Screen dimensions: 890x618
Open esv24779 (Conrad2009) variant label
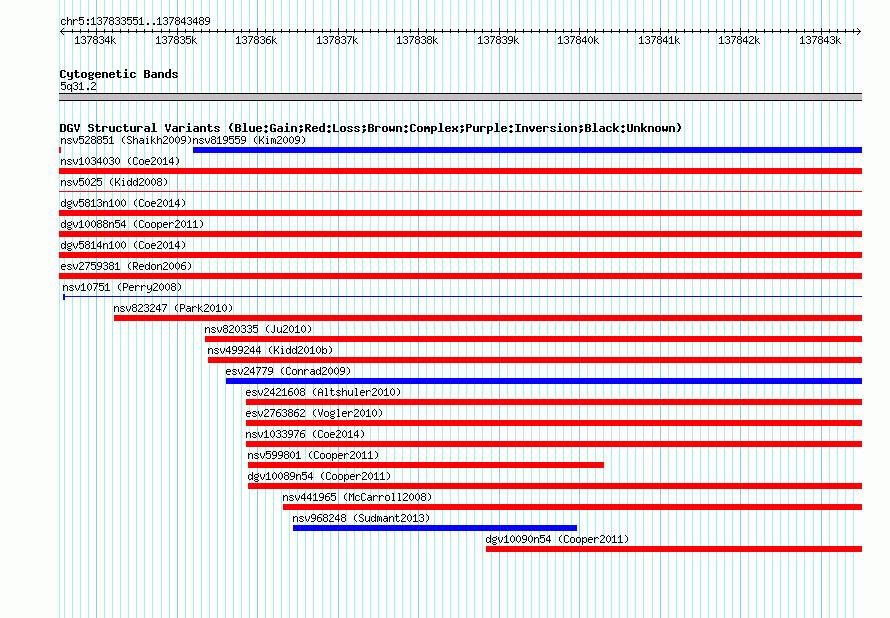pyautogui.click(x=288, y=371)
